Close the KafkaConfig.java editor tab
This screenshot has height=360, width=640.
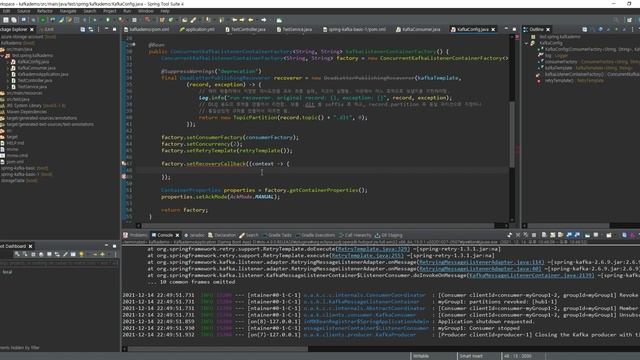(493, 29)
